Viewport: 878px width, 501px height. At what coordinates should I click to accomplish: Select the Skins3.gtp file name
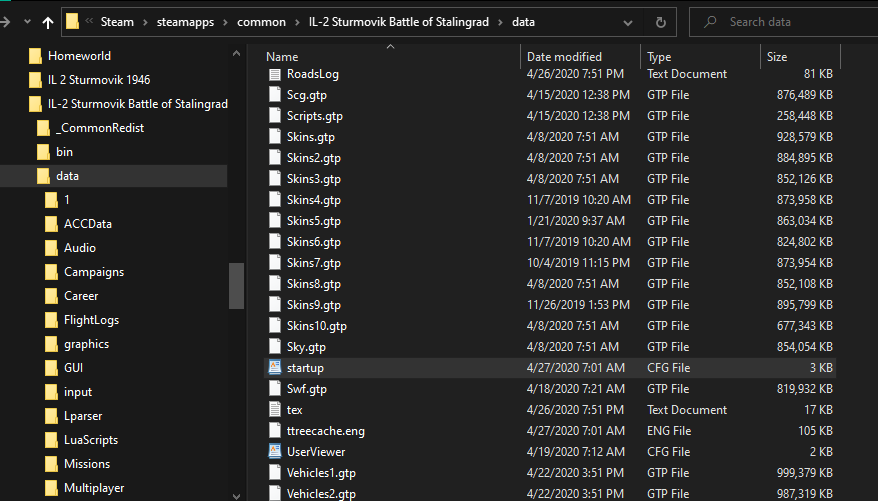click(x=314, y=179)
